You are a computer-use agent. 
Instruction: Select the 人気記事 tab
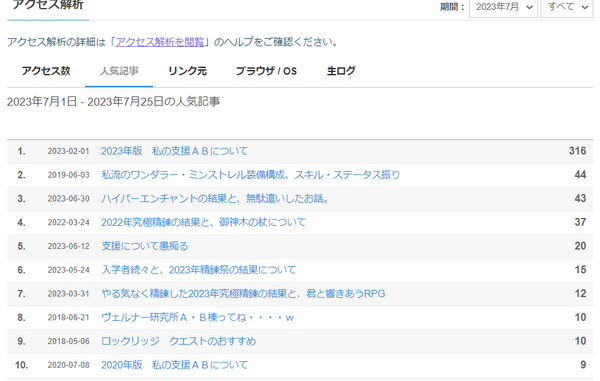point(119,71)
